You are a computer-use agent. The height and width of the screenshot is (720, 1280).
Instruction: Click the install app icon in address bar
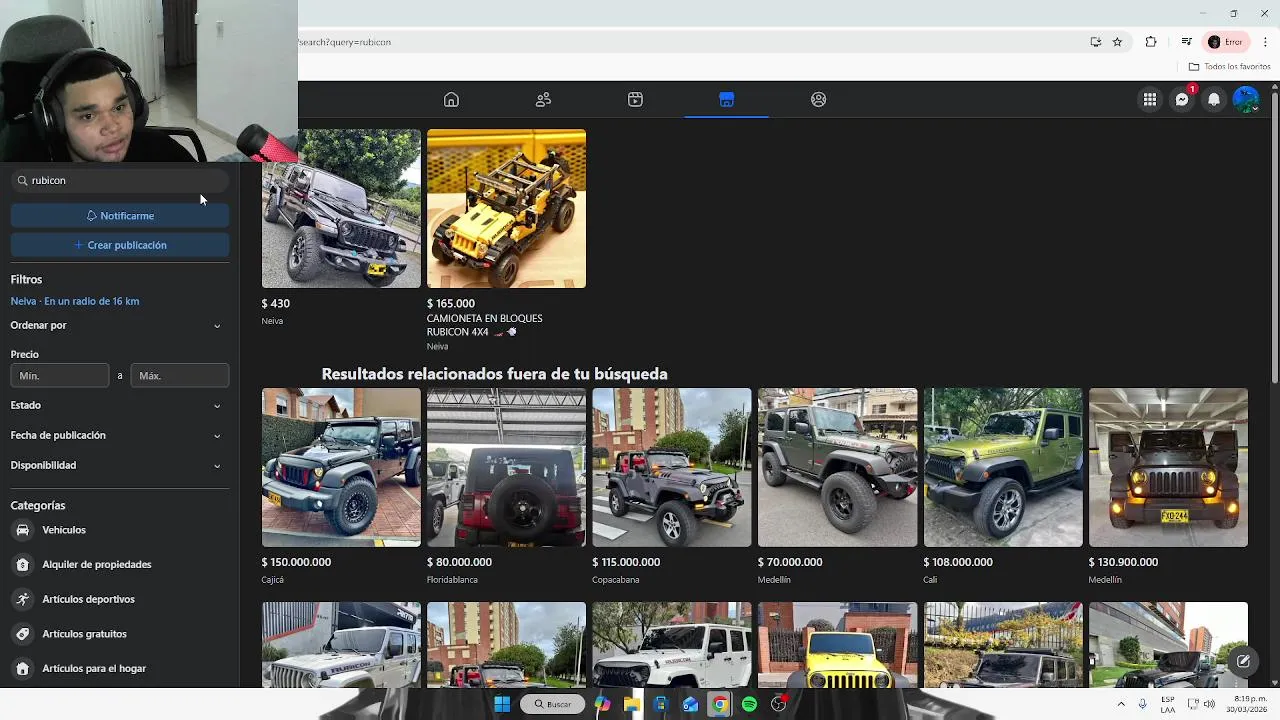point(1096,42)
